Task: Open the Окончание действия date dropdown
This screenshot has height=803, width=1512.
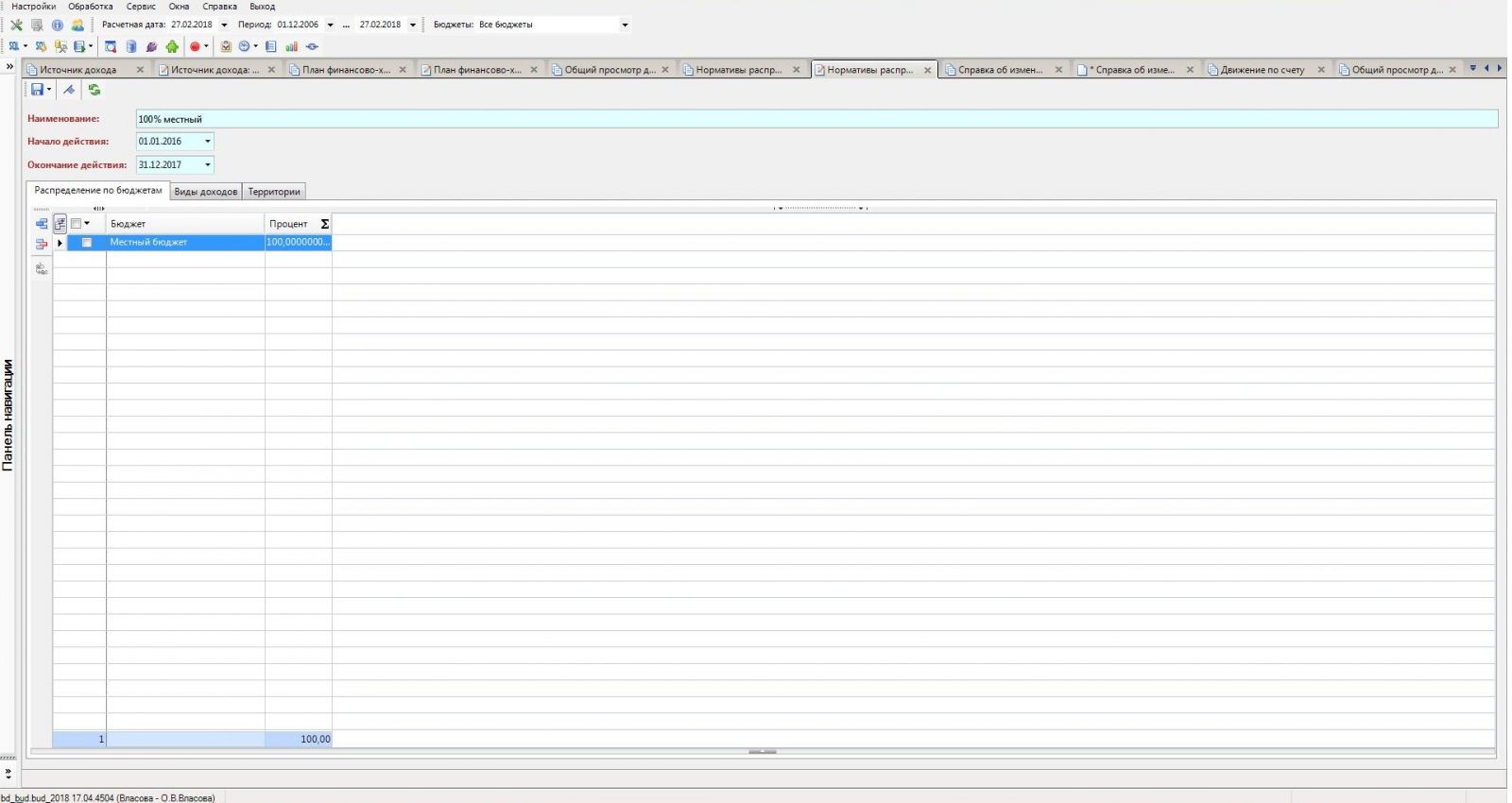Action: (x=208, y=164)
